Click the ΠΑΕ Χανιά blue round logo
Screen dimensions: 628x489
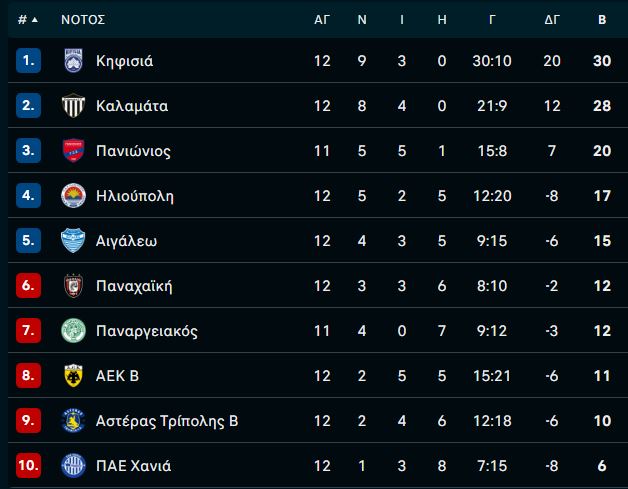tap(73, 465)
